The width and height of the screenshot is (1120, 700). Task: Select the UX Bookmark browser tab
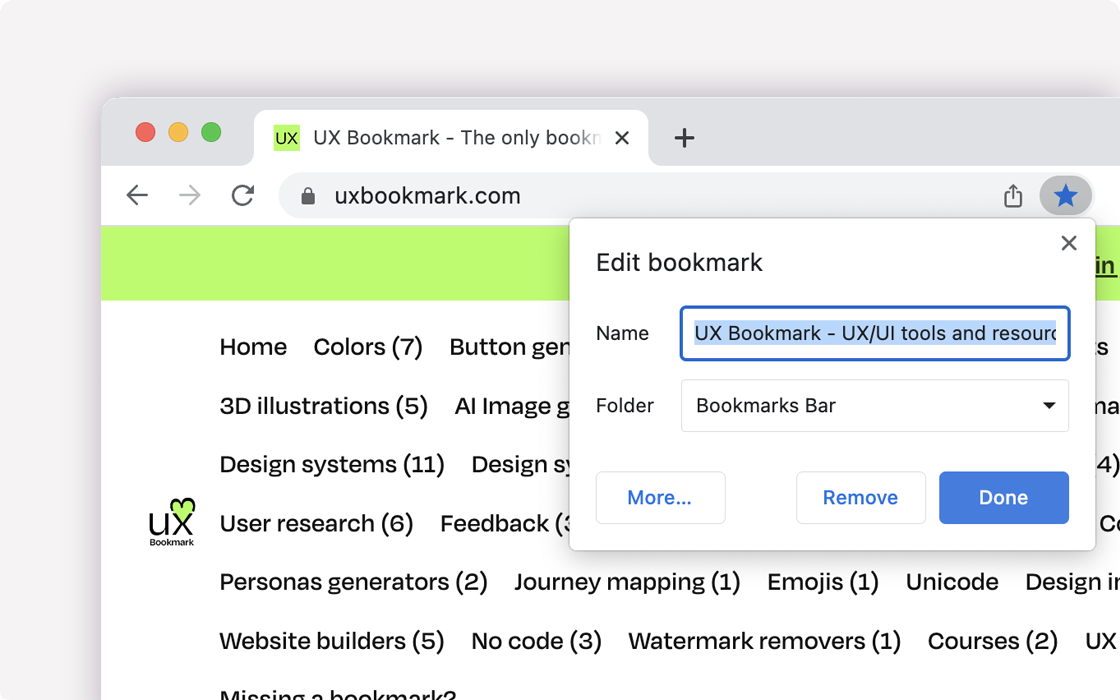(451, 138)
